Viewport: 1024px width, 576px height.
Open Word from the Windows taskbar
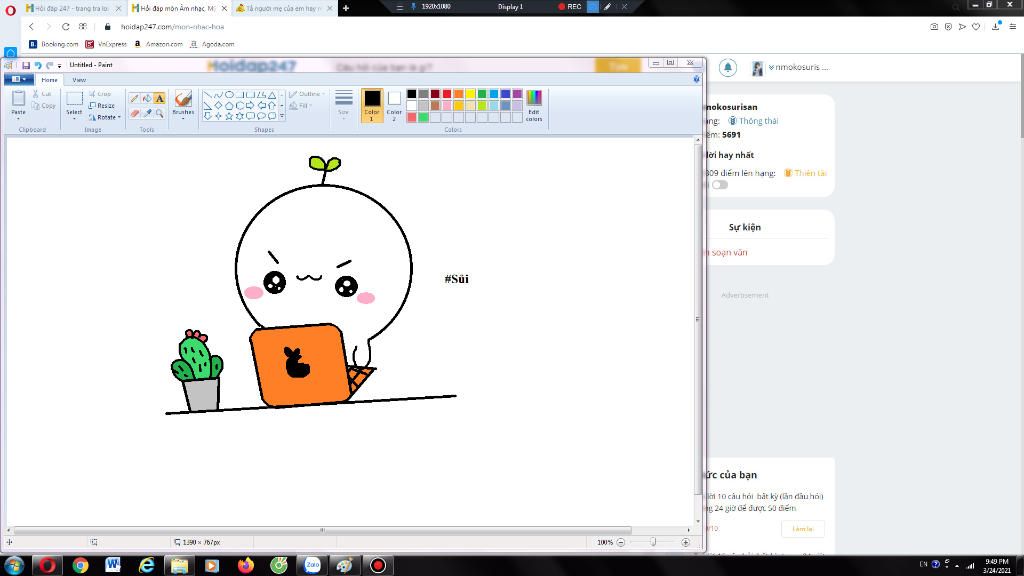pyautogui.click(x=113, y=566)
